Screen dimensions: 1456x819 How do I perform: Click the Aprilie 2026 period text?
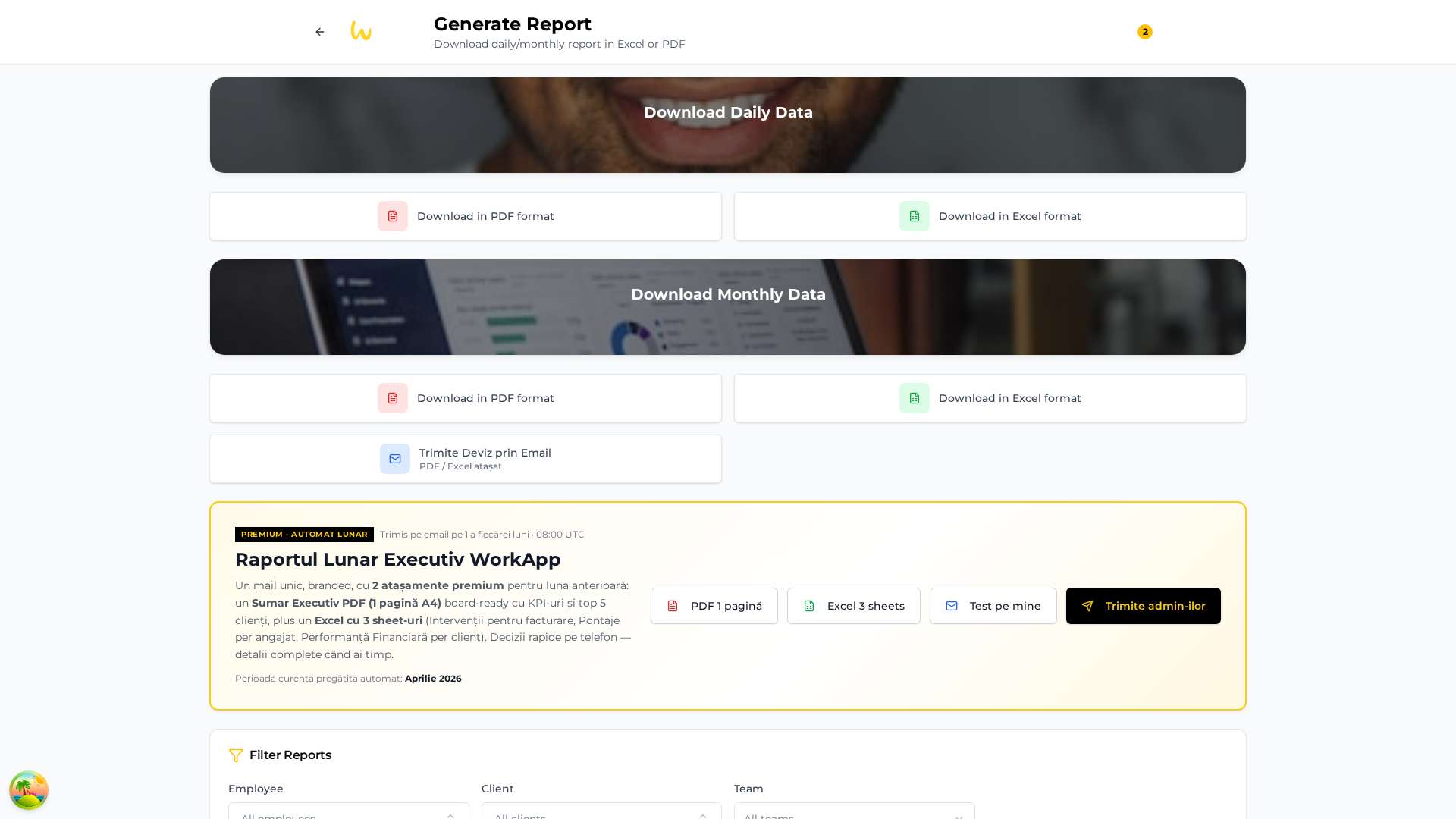point(433,679)
